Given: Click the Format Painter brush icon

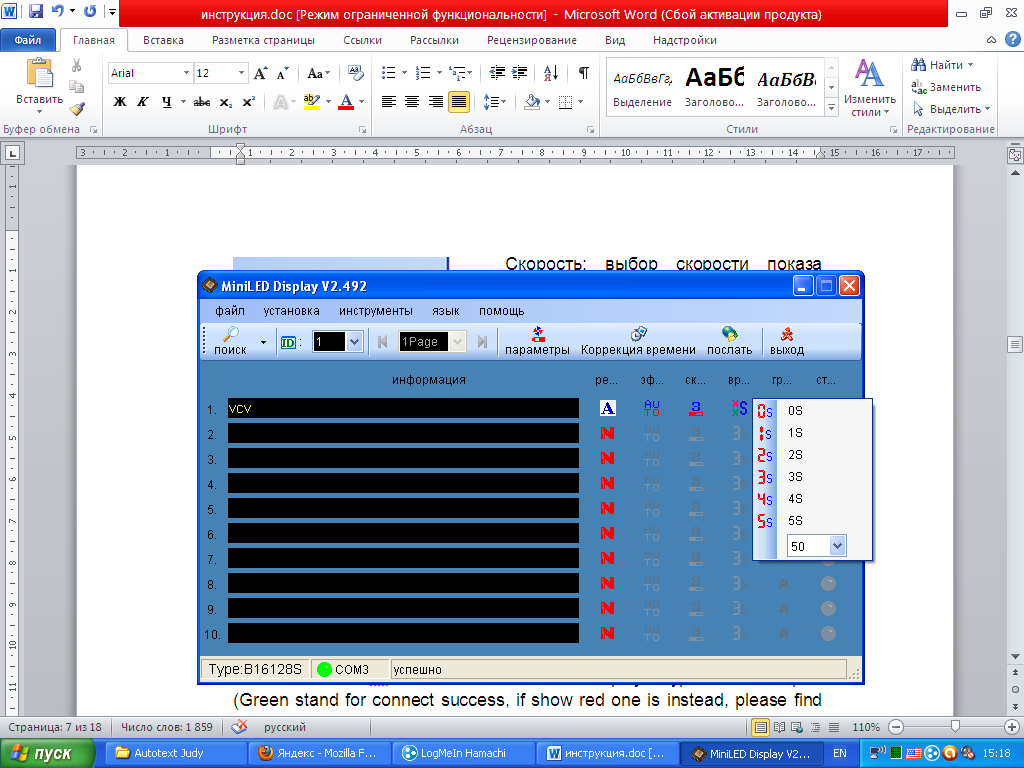Looking at the screenshot, I should (77, 108).
